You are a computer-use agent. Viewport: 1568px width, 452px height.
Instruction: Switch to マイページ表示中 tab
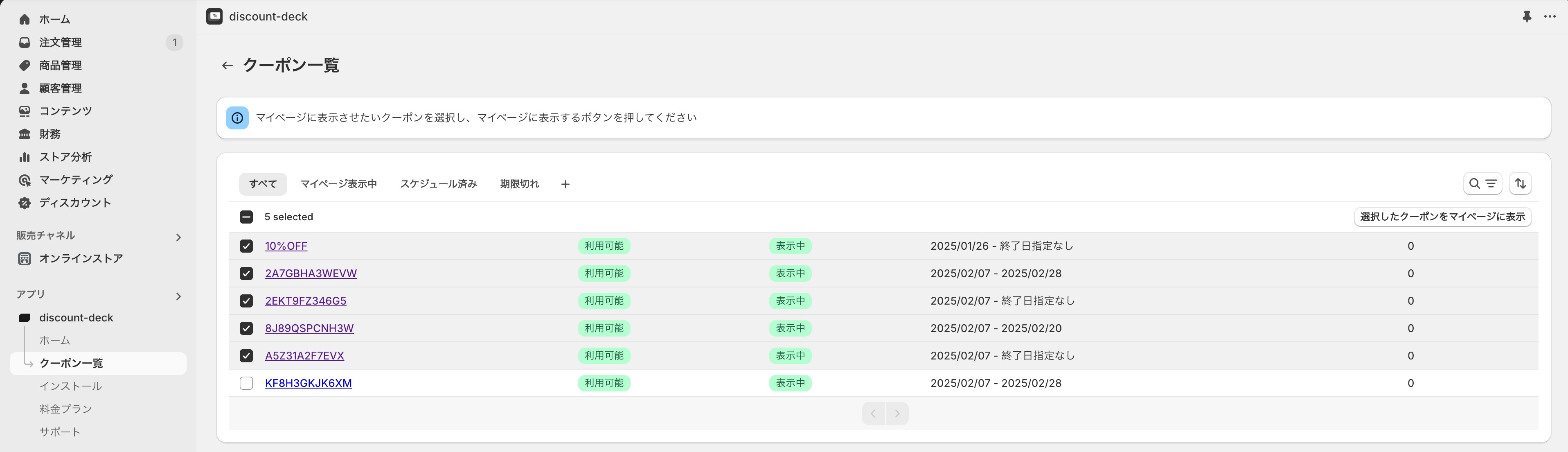[x=338, y=184]
